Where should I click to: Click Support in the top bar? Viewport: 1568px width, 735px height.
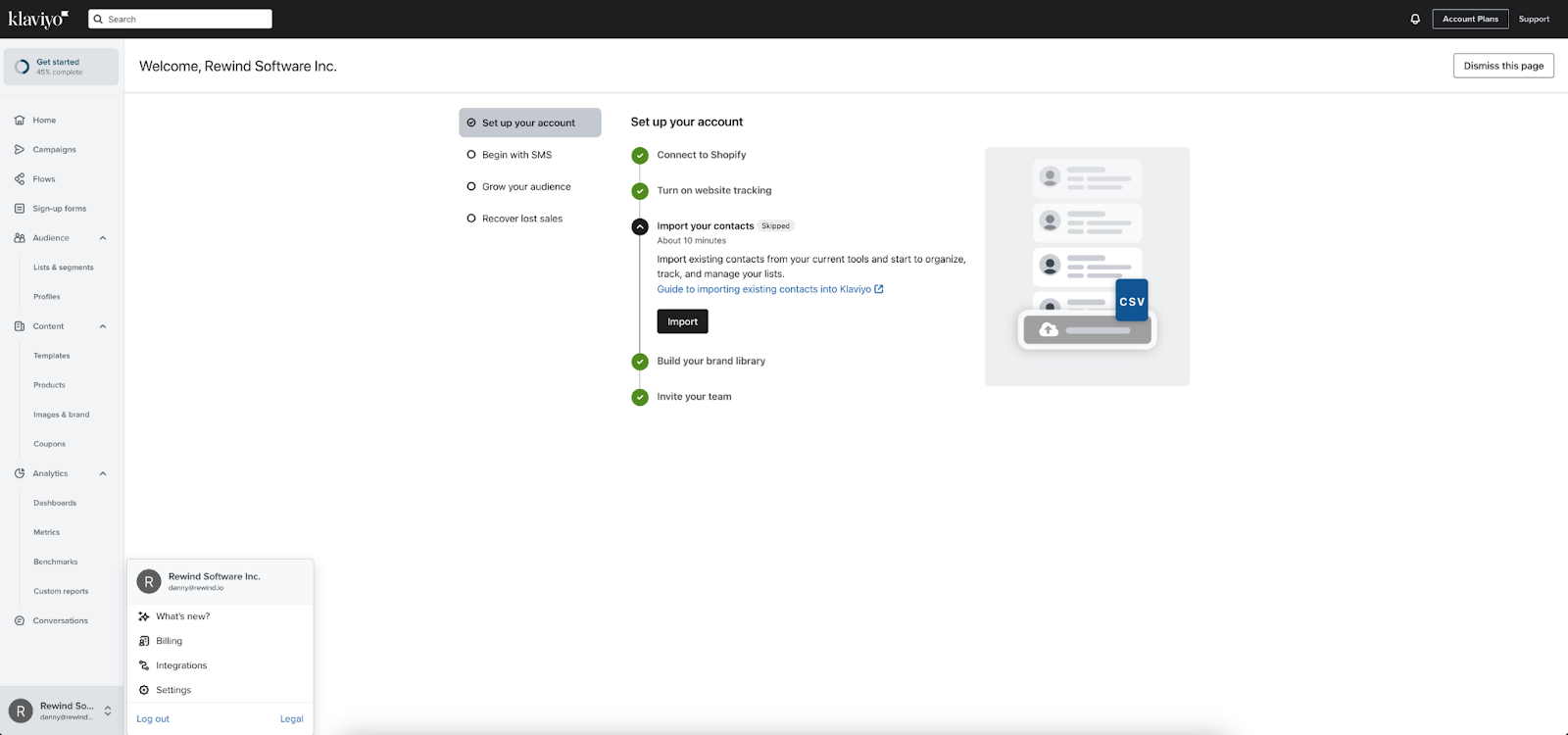pyautogui.click(x=1534, y=19)
